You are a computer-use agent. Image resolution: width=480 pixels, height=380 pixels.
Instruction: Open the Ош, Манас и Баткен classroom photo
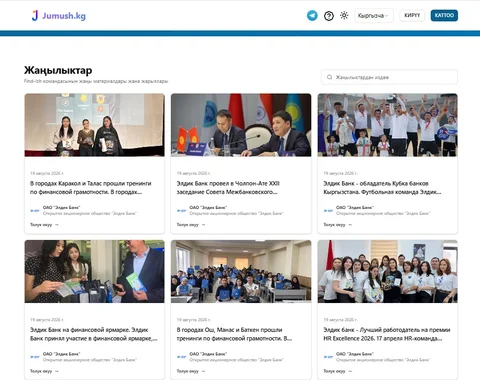click(241, 271)
